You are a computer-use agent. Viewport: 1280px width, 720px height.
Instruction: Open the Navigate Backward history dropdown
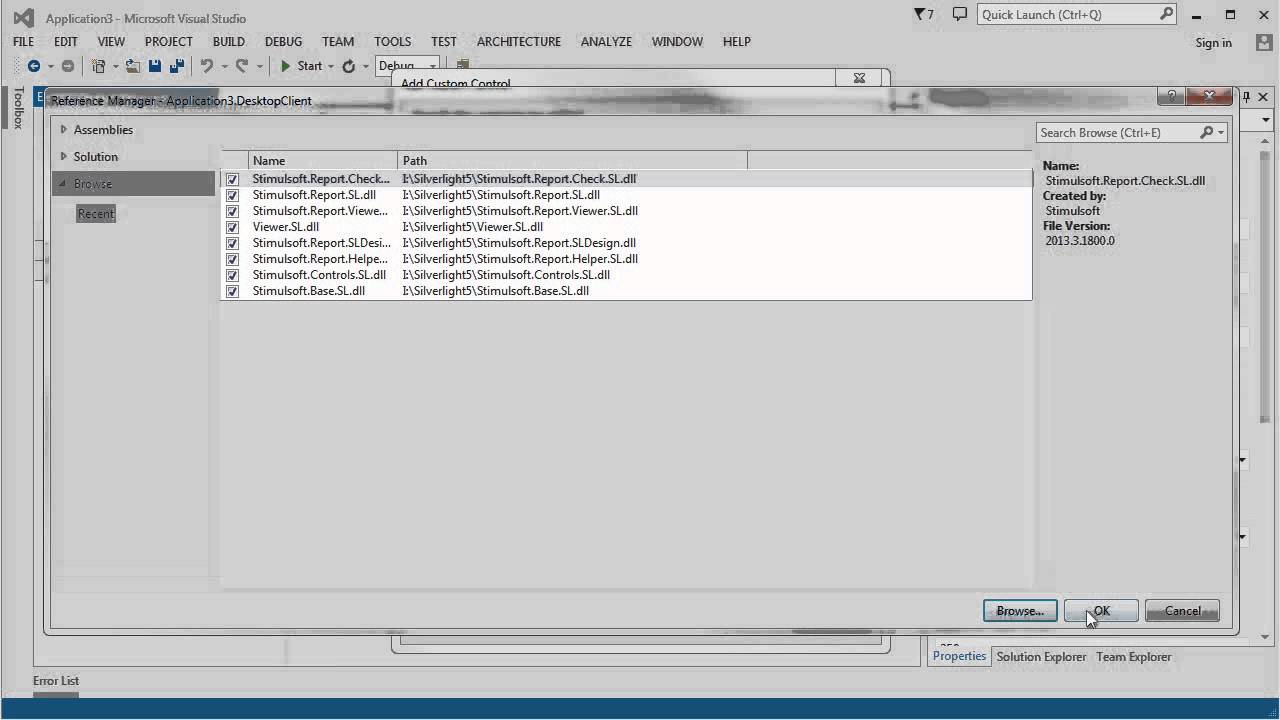(x=50, y=66)
